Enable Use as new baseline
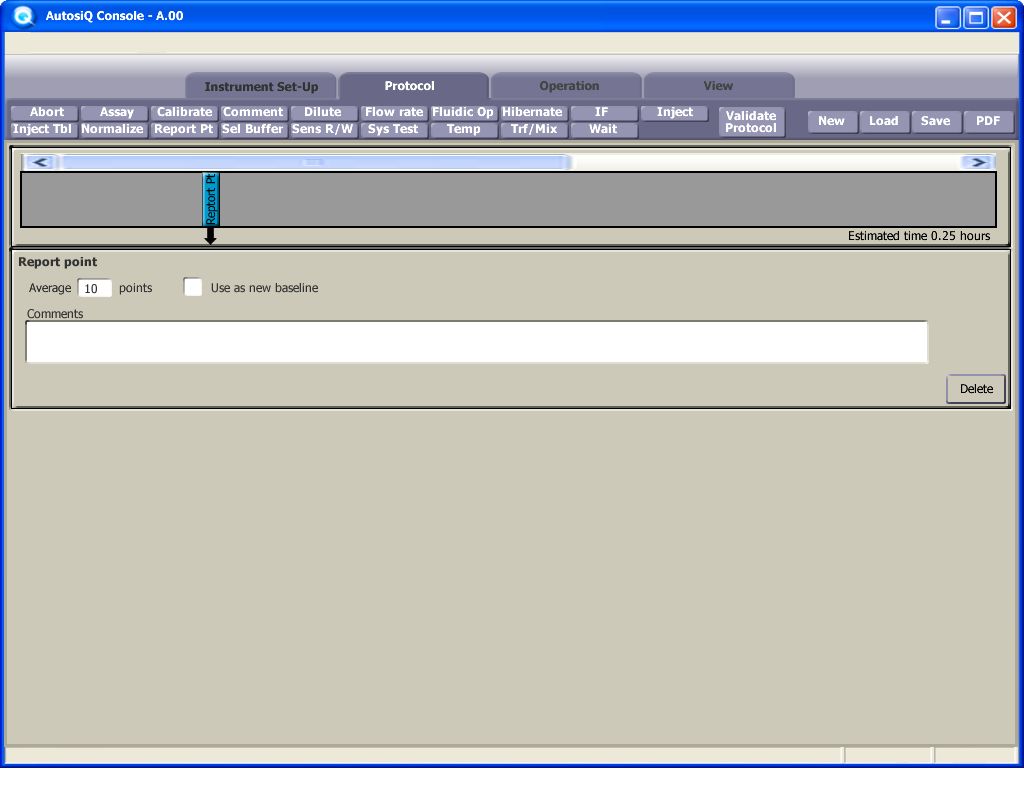The height and width of the screenshot is (786, 1024). (x=193, y=287)
